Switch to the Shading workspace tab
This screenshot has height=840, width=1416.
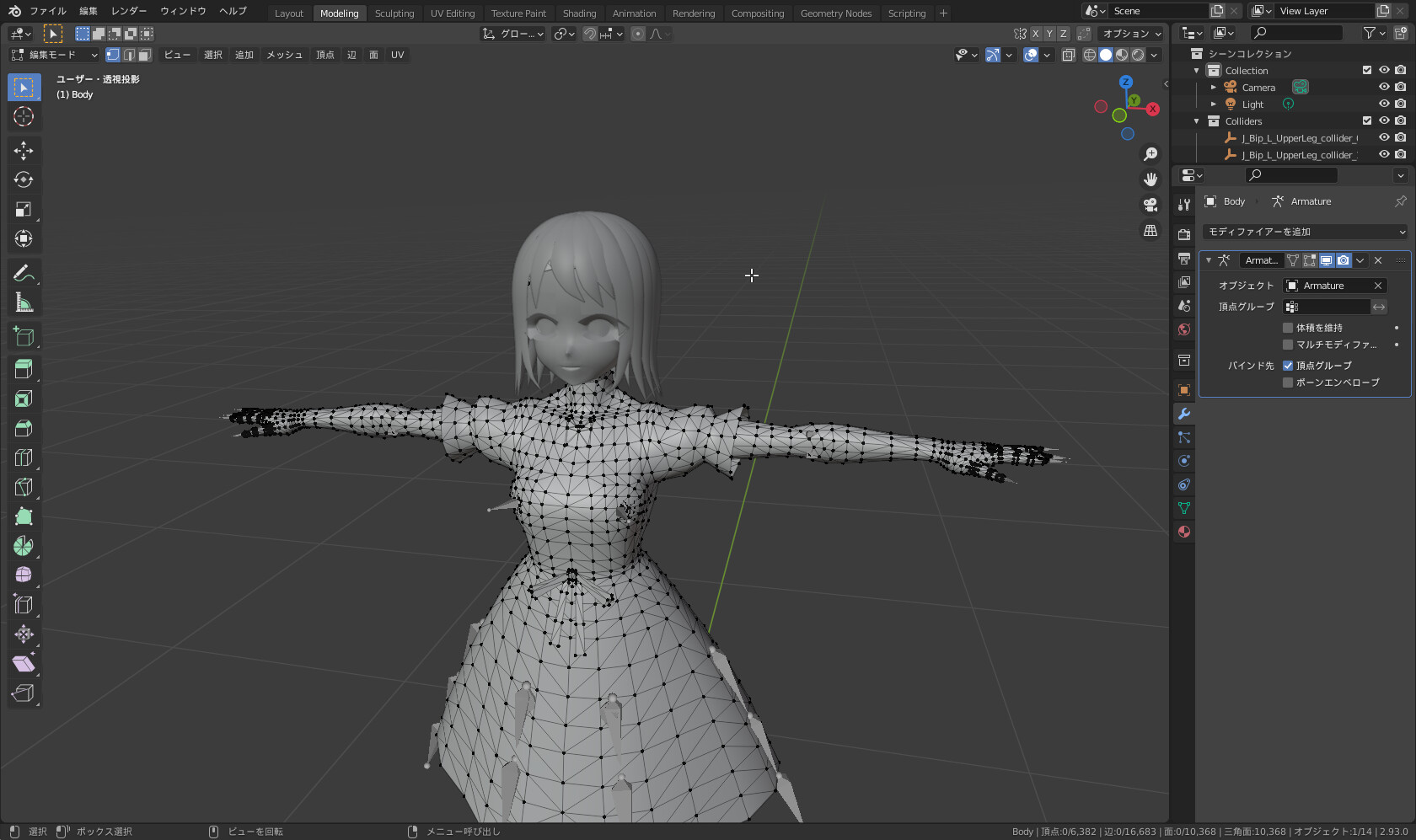coord(579,13)
